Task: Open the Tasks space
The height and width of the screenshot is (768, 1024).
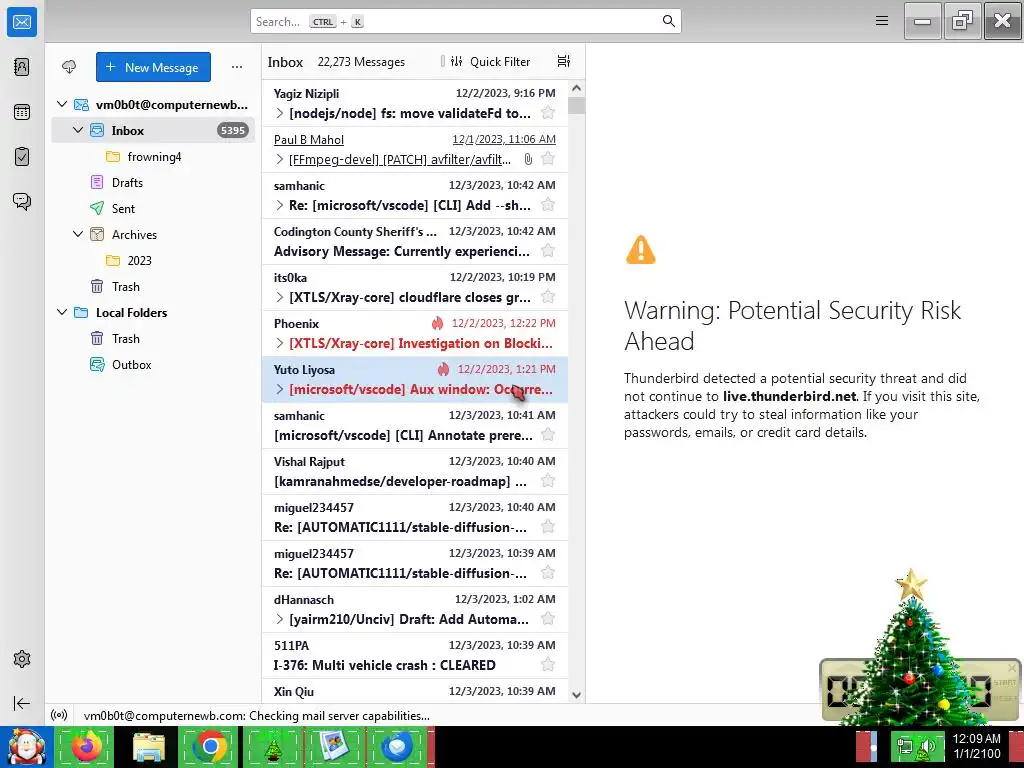Action: (x=22, y=157)
